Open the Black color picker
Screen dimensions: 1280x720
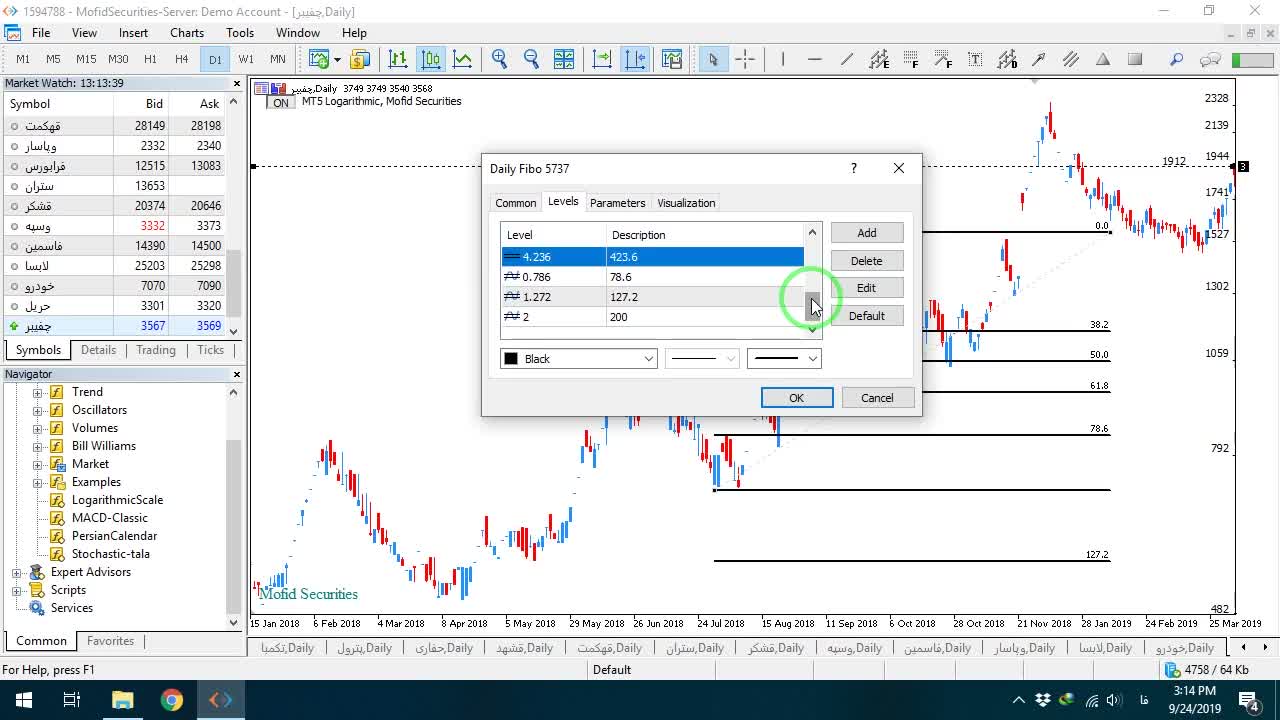pyautogui.click(x=578, y=358)
